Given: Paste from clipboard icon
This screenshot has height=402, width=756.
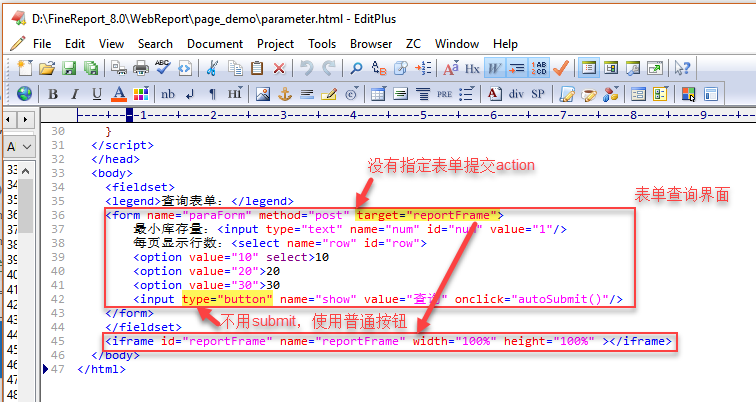Looking at the screenshot, I should pyautogui.click(x=257, y=68).
